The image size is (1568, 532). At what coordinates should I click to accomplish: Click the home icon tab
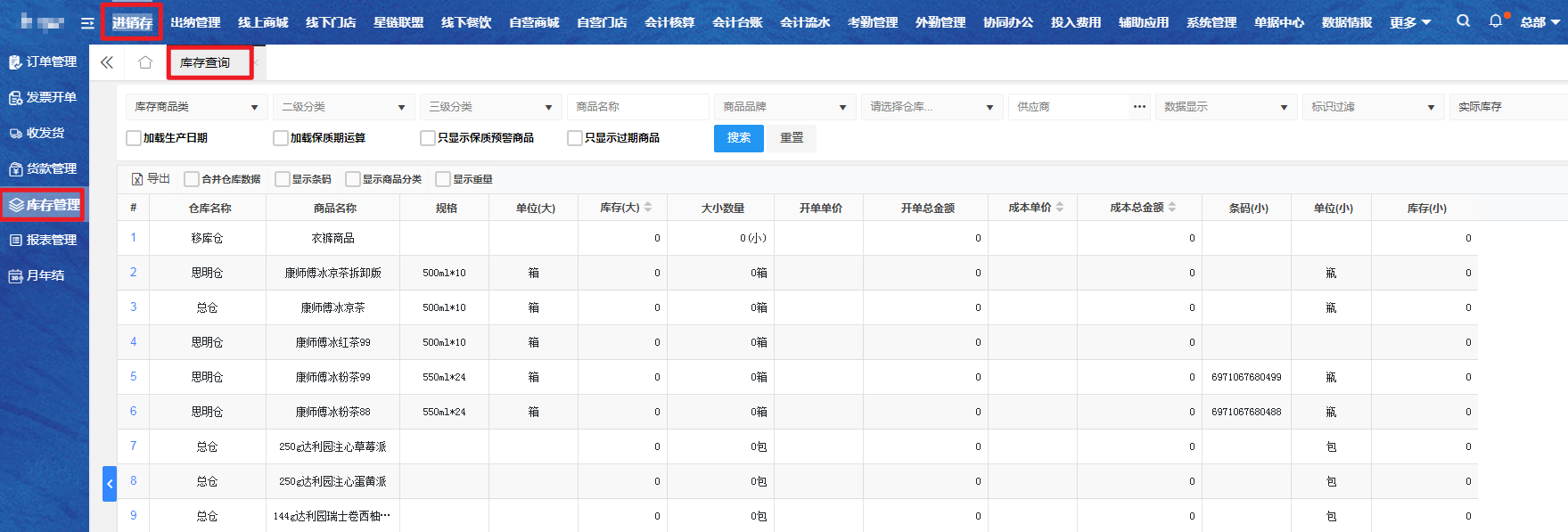click(145, 62)
